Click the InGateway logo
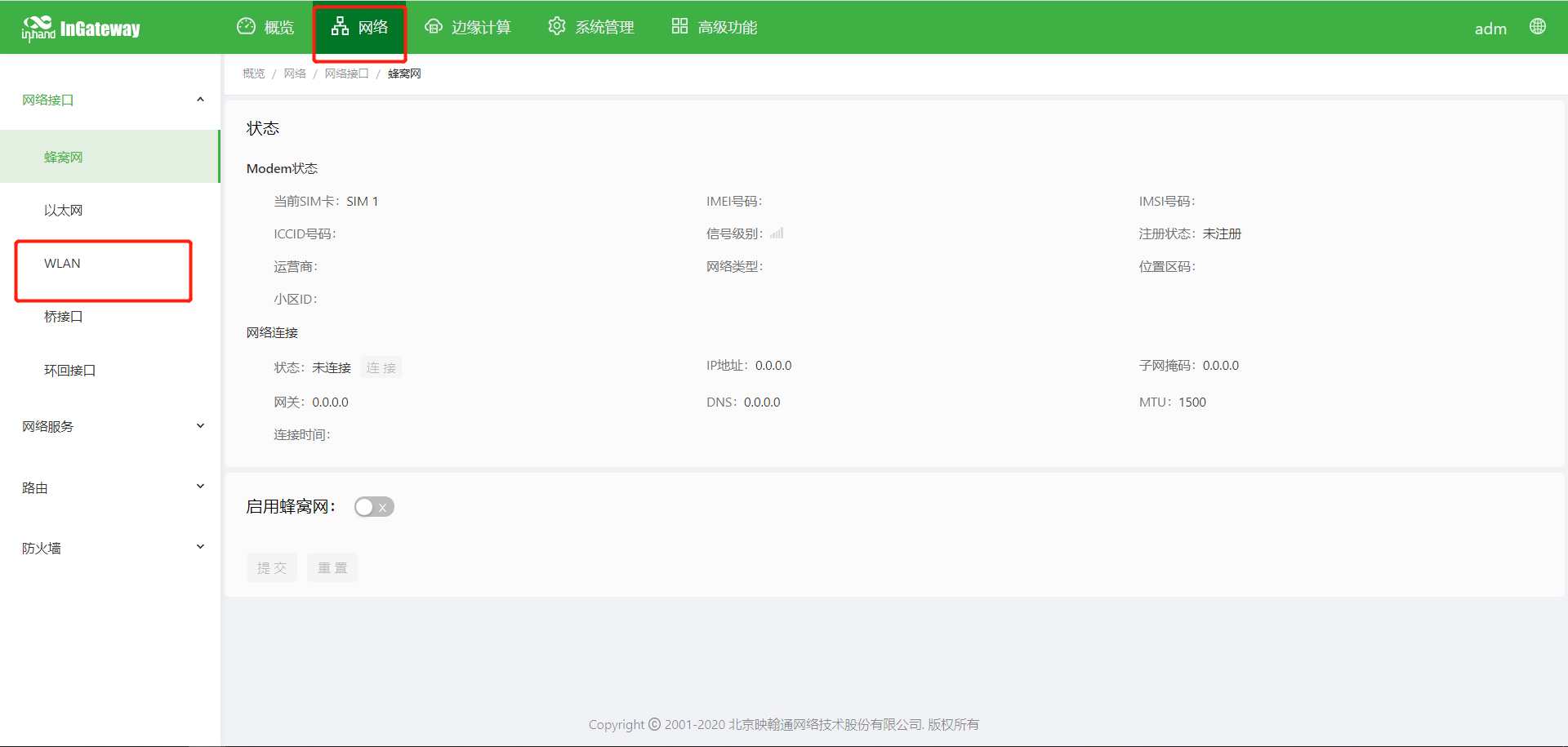This screenshot has width=1568, height=747. coord(82,26)
